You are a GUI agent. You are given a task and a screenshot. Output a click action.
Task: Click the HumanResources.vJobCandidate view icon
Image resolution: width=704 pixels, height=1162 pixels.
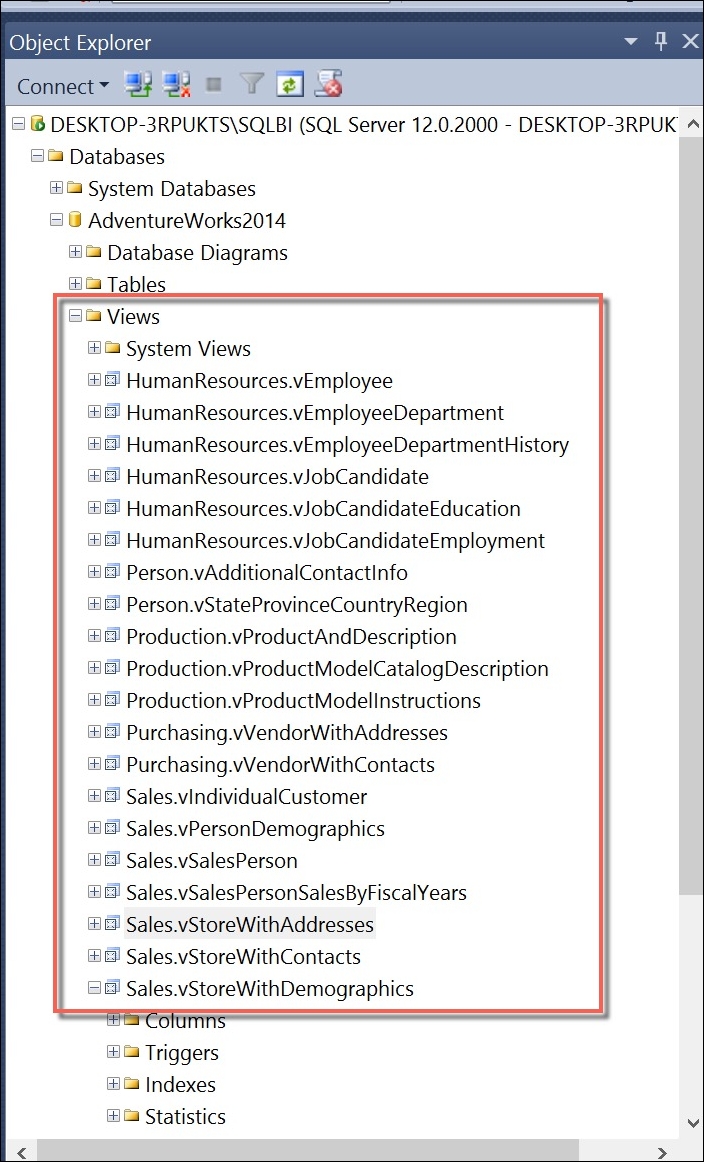coord(111,476)
